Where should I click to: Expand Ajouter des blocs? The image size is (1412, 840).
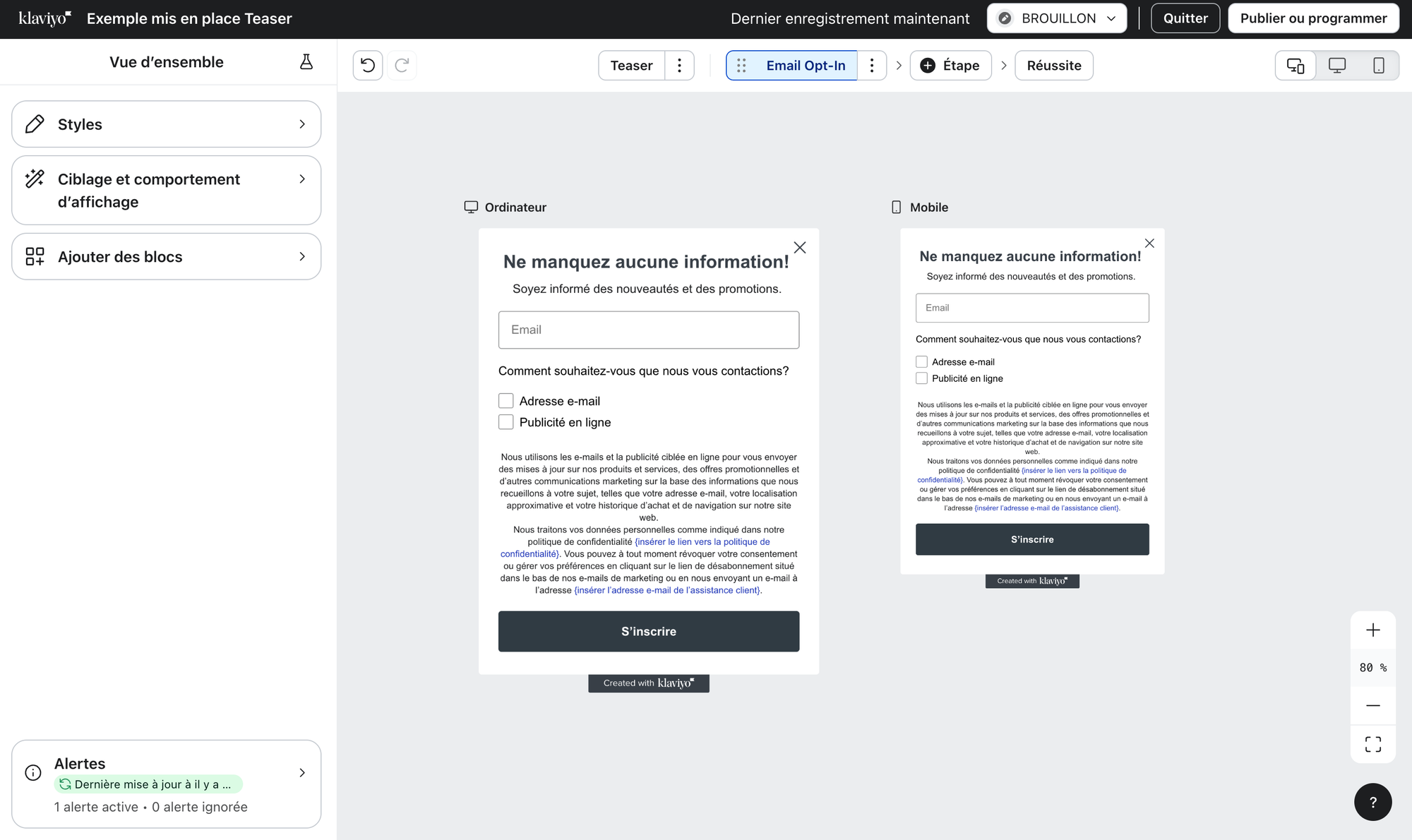coord(167,257)
